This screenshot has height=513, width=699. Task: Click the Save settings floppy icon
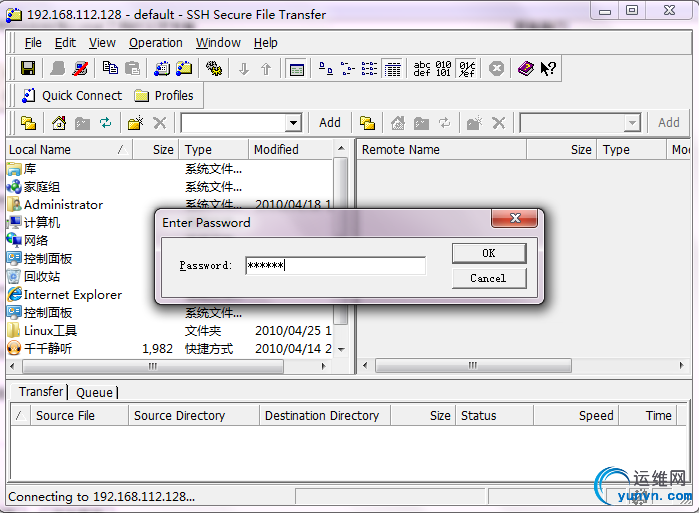click(28, 69)
